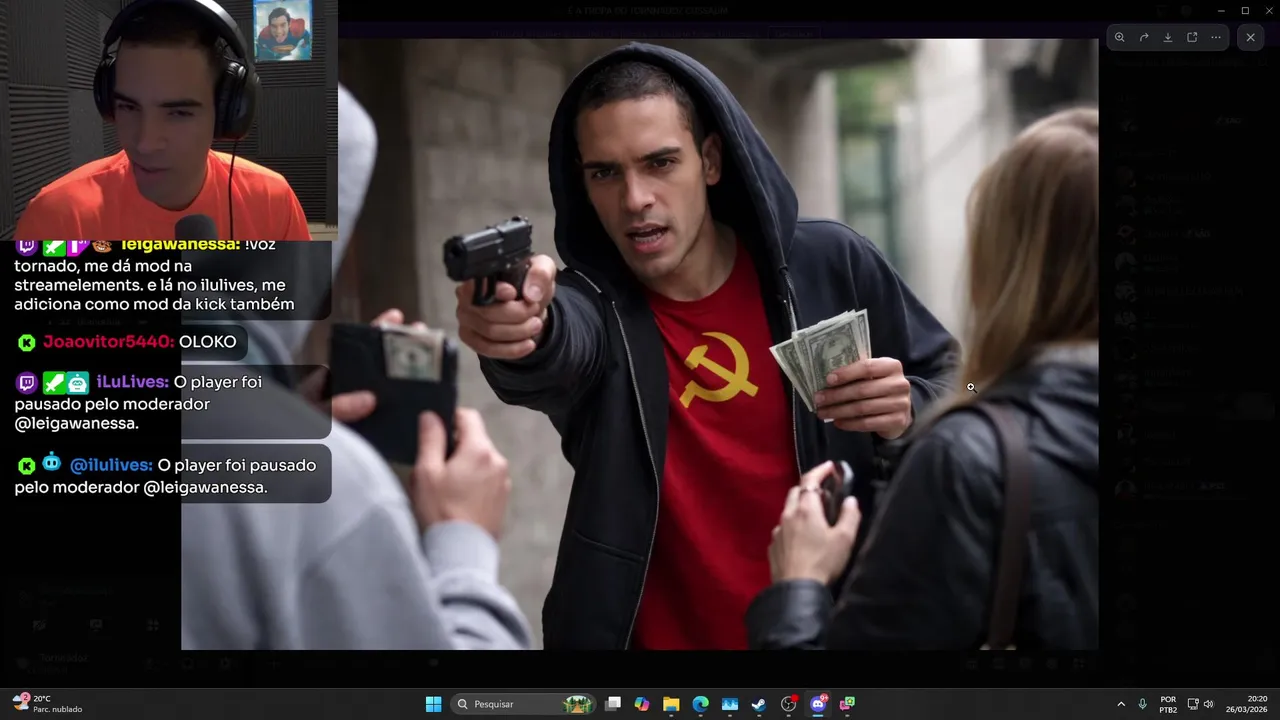The image size is (1280, 720).
Task: Click the blue bot badge beside @ilulives
Action: click(x=52, y=463)
